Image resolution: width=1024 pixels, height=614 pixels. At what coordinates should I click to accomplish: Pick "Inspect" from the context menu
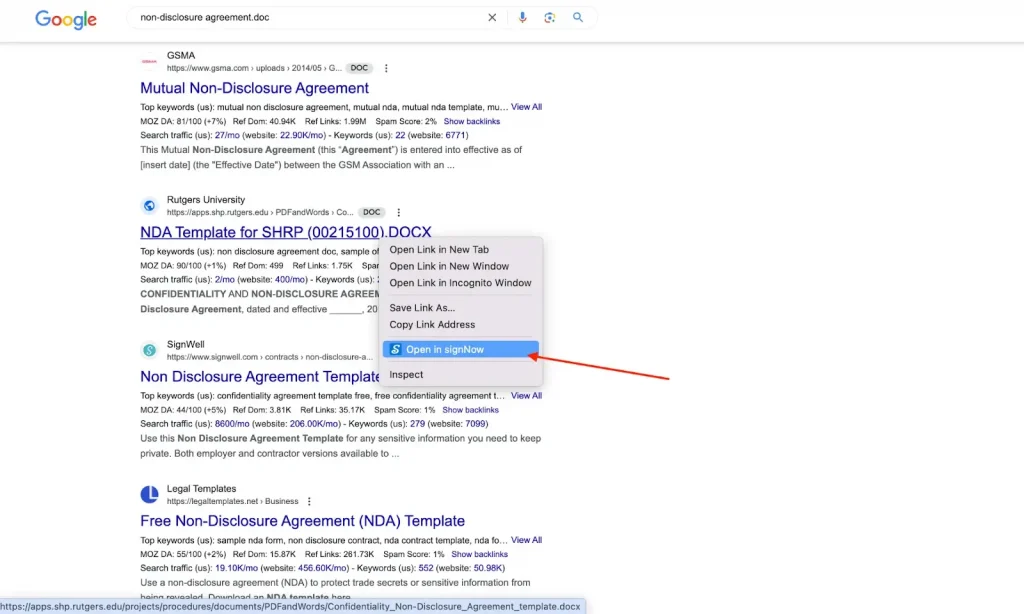click(406, 375)
